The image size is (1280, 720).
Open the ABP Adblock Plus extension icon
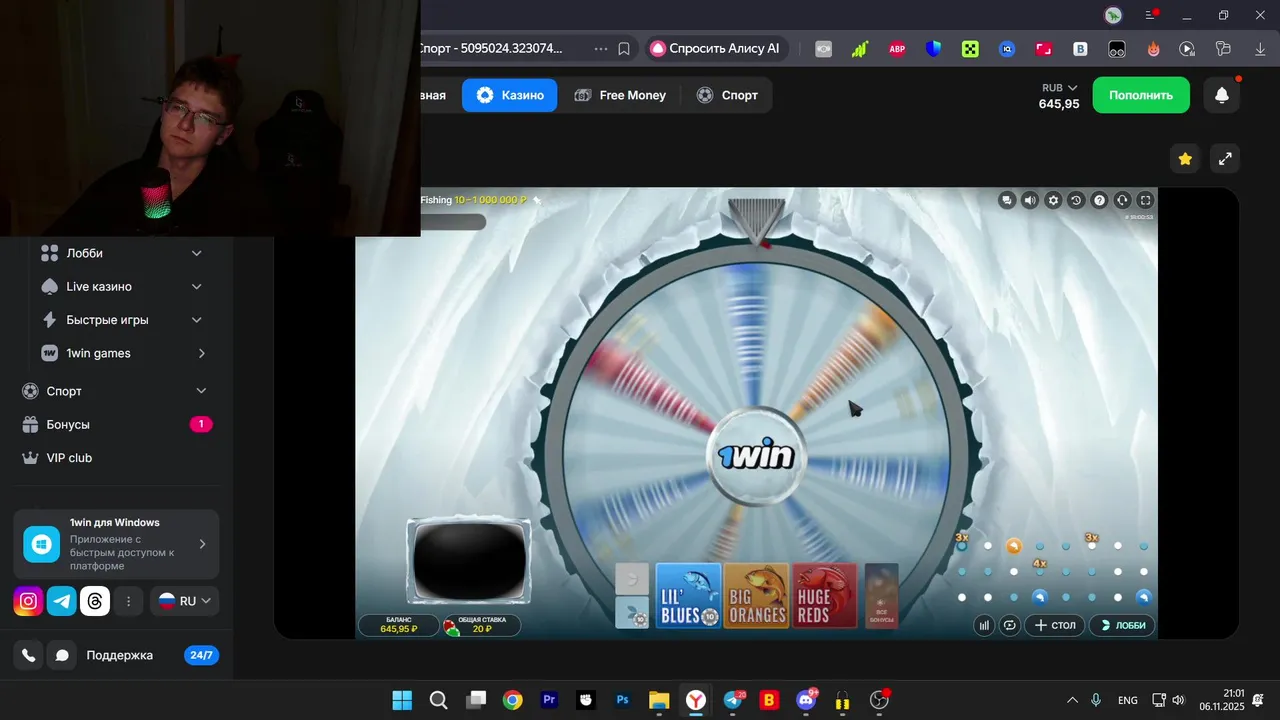[x=897, y=48]
